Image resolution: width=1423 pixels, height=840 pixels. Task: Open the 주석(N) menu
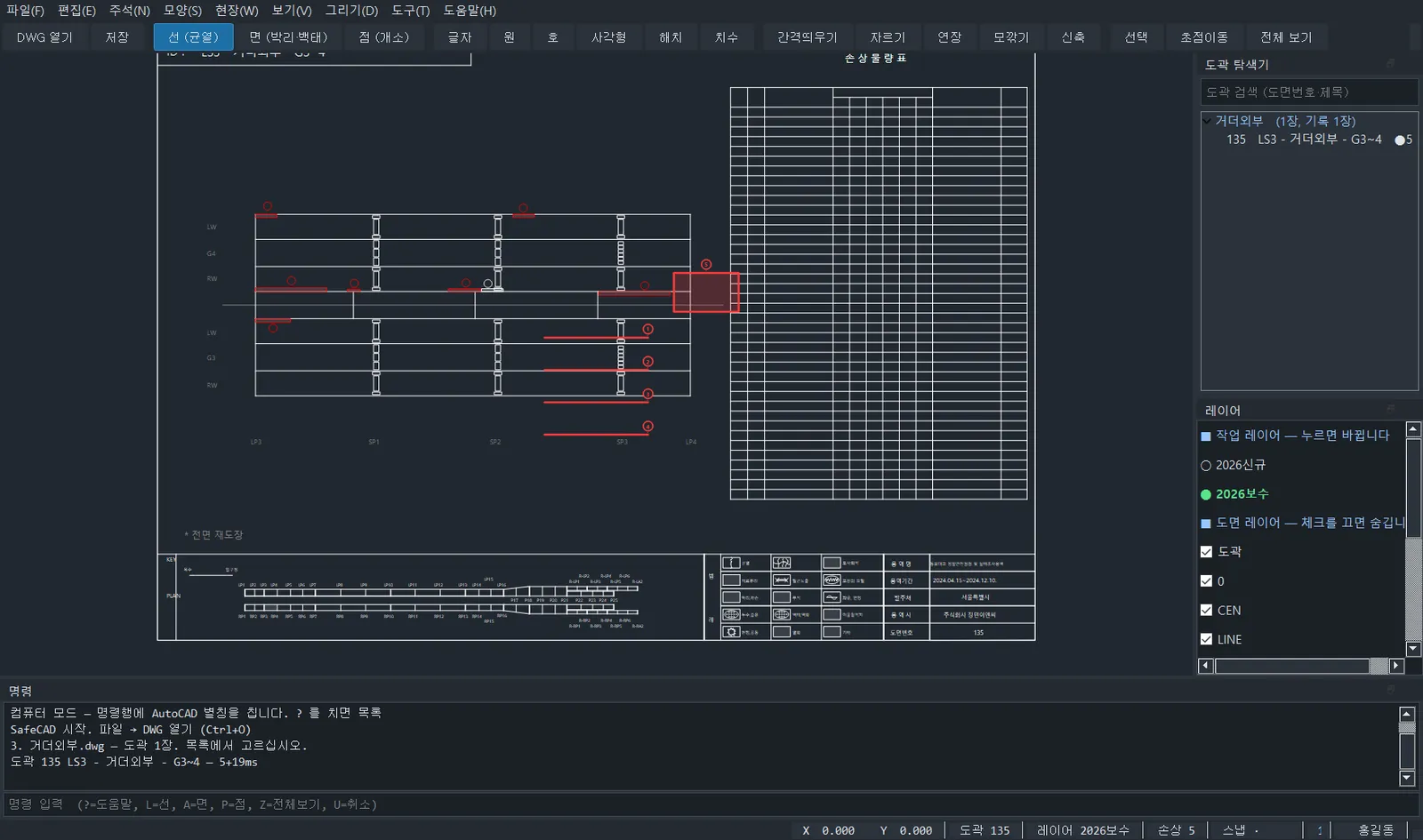pyautogui.click(x=130, y=11)
